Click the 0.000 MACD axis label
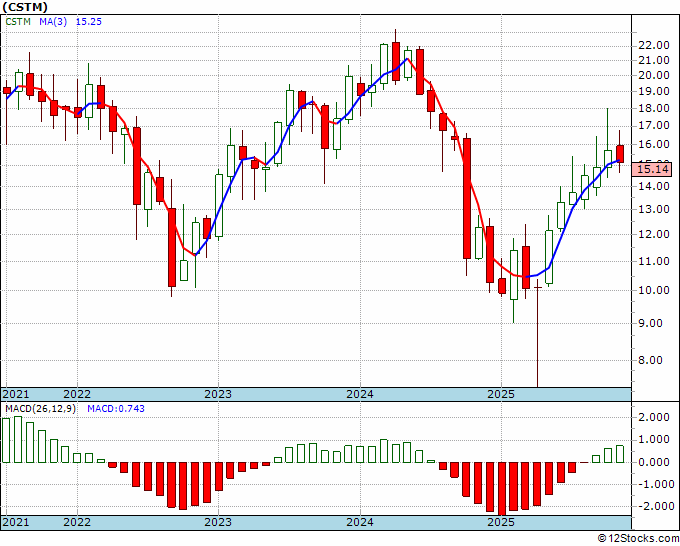The image size is (680, 546). (x=654, y=462)
